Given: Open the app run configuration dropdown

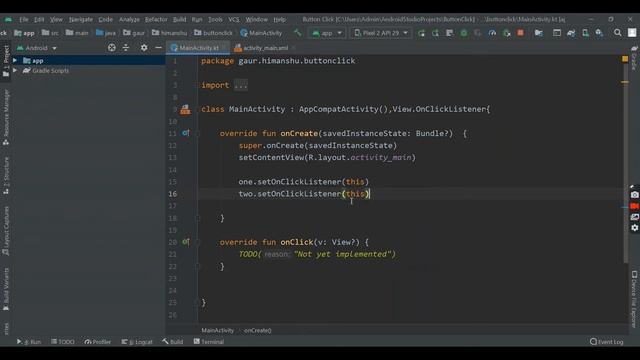Looking at the screenshot, I should 327,33.
